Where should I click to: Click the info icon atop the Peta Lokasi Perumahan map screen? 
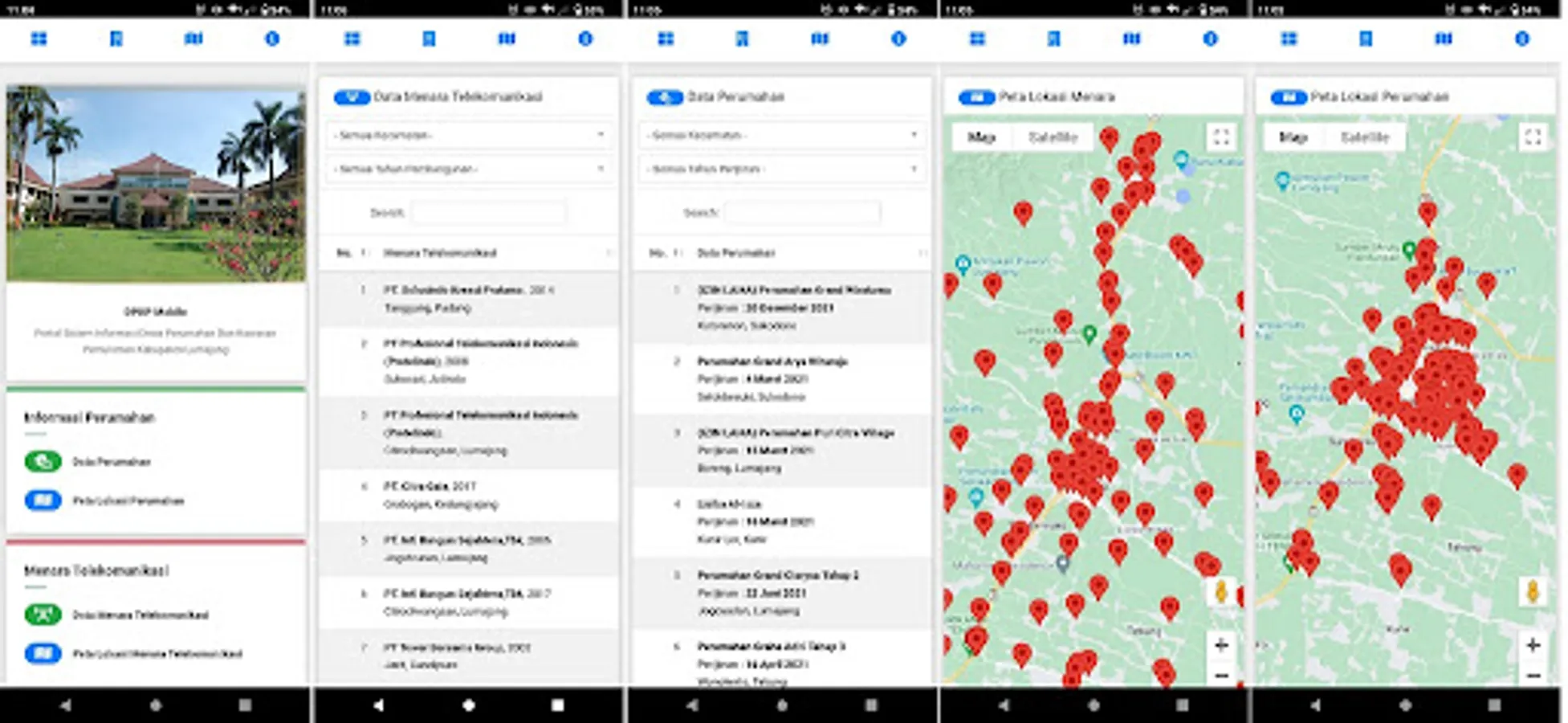[1522, 39]
